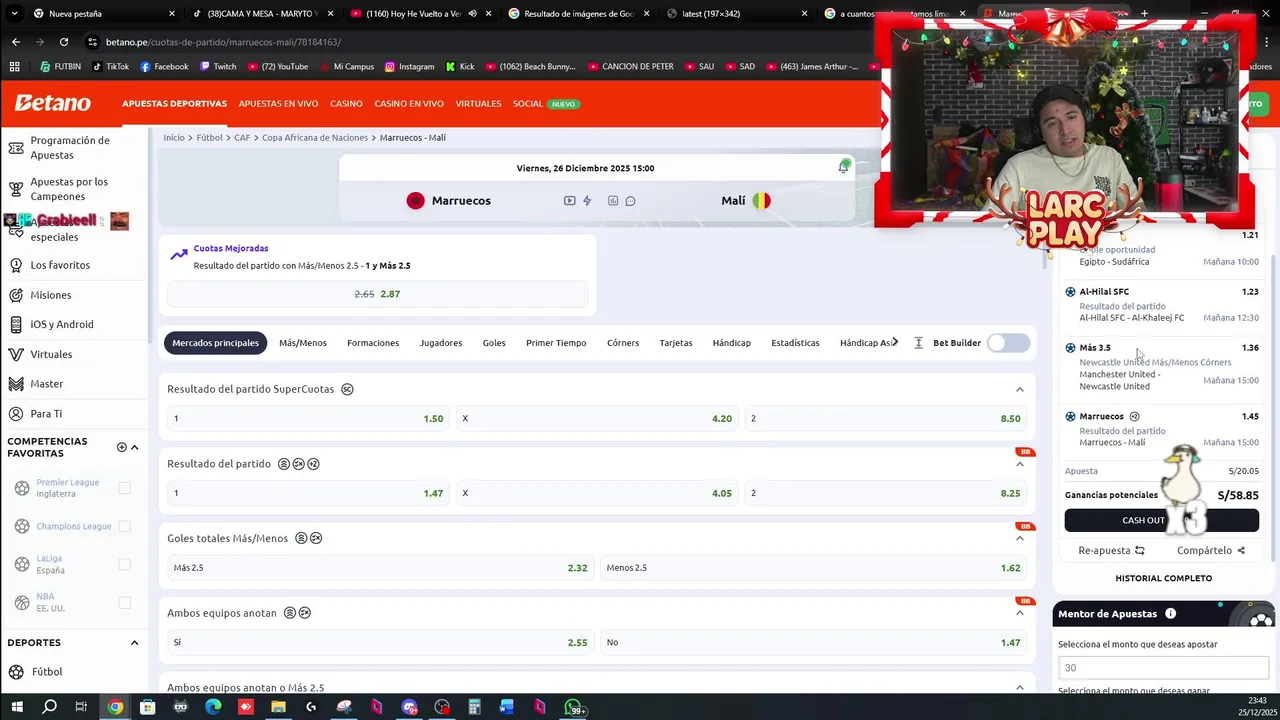The image size is (1280, 720).
Task: Open the match chat bubble icon
Action: click(630, 201)
